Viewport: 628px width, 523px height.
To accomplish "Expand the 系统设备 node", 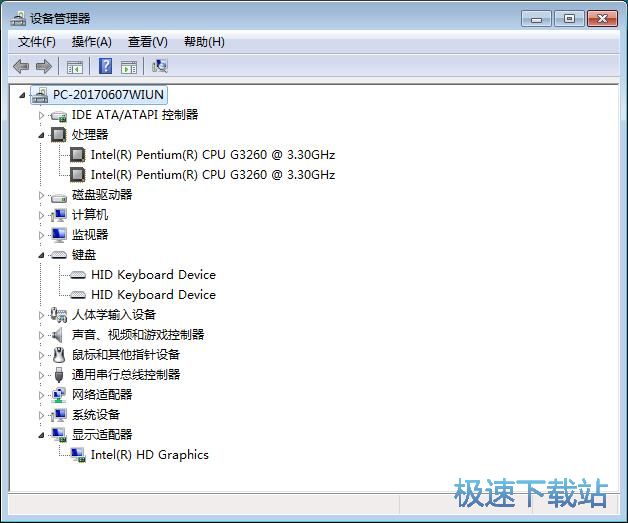I will (41, 415).
